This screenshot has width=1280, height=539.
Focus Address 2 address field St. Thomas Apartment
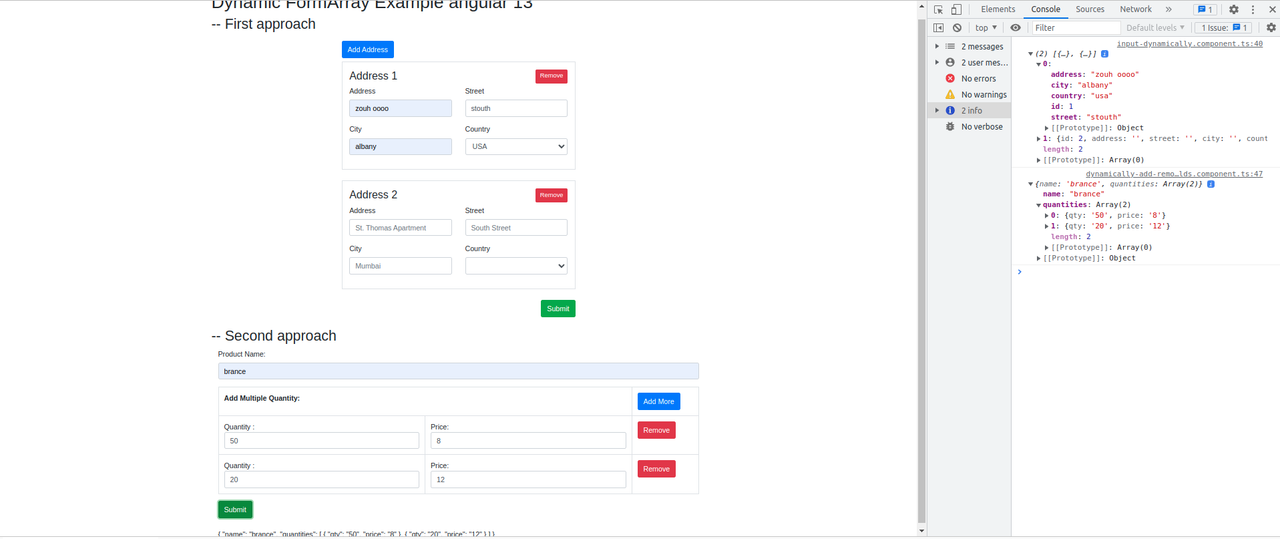tap(400, 228)
